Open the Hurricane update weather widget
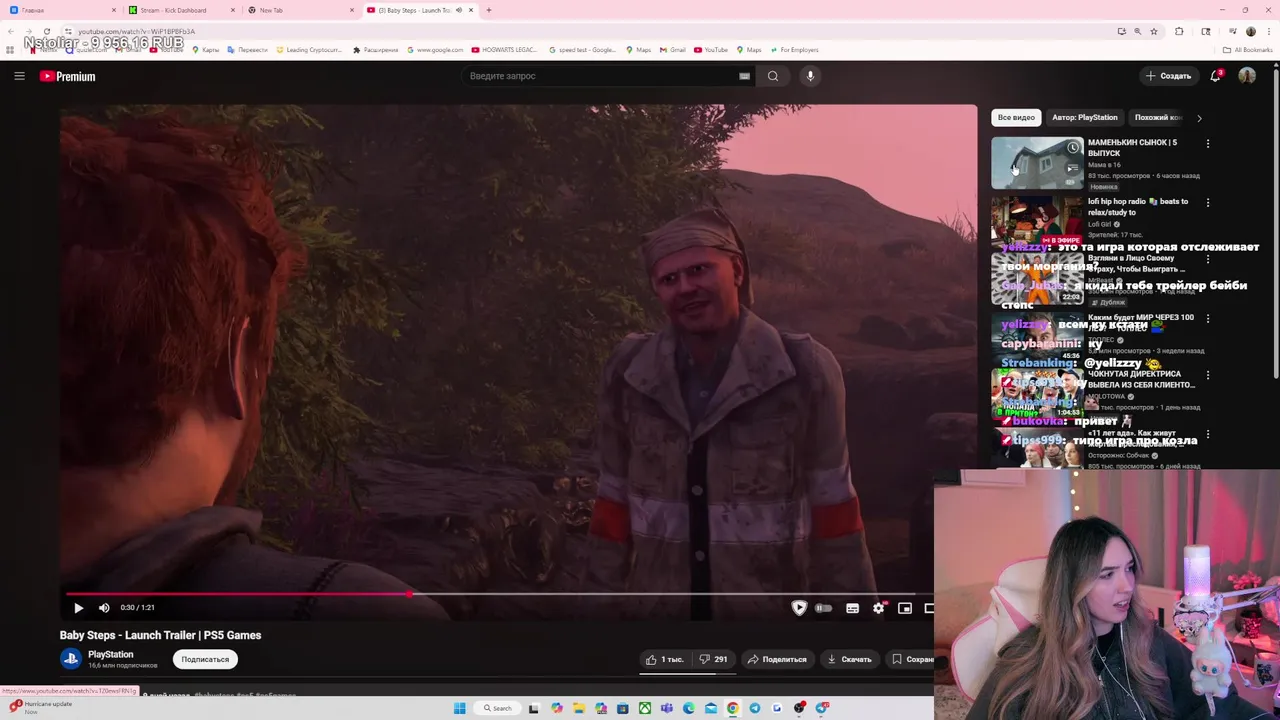The width and height of the screenshot is (1280, 720). [x=40, y=706]
